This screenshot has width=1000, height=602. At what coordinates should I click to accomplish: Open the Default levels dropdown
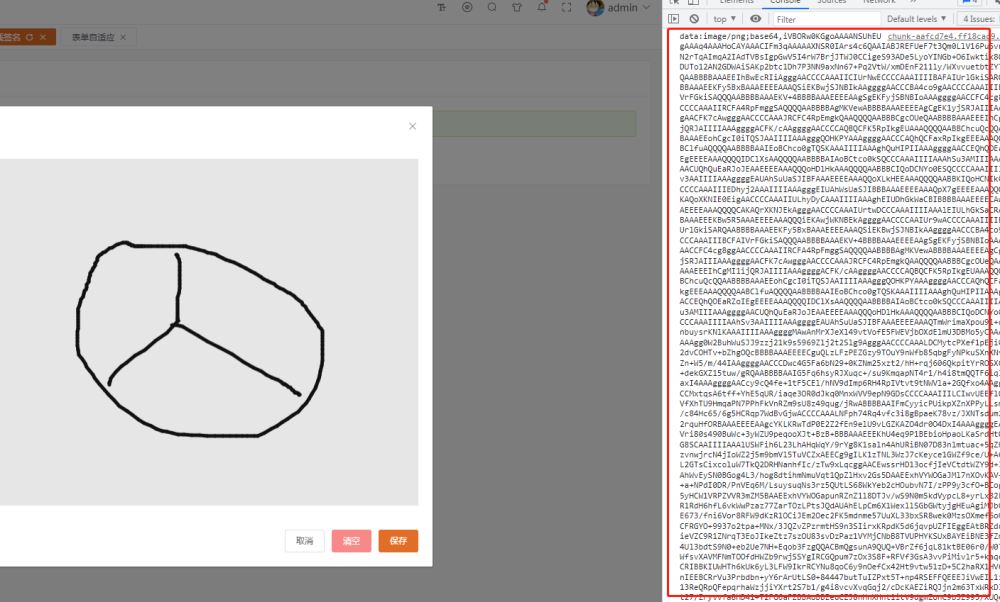tap(916, 19)
